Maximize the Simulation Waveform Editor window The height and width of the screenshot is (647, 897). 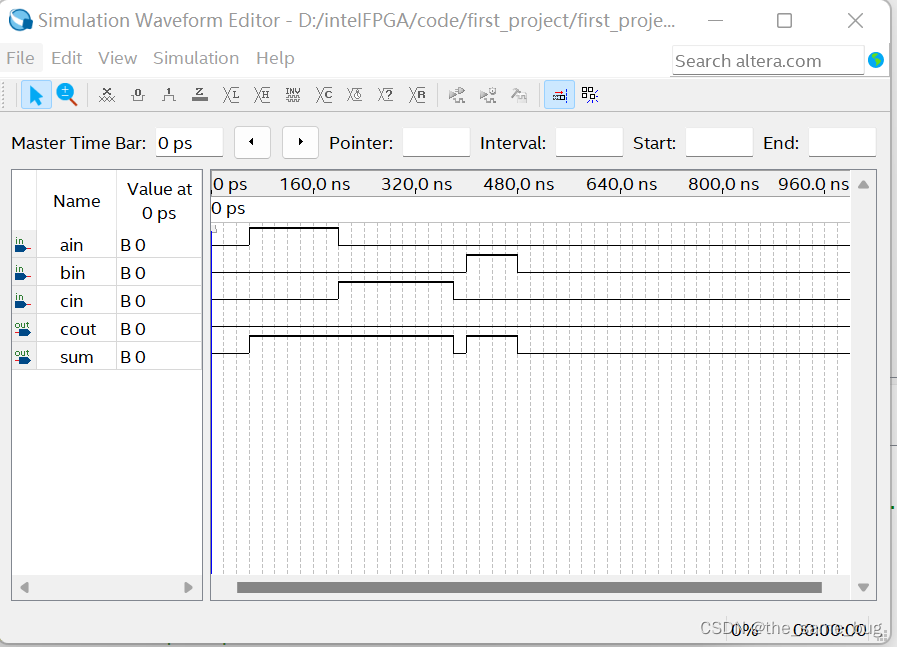coord(784,21)
